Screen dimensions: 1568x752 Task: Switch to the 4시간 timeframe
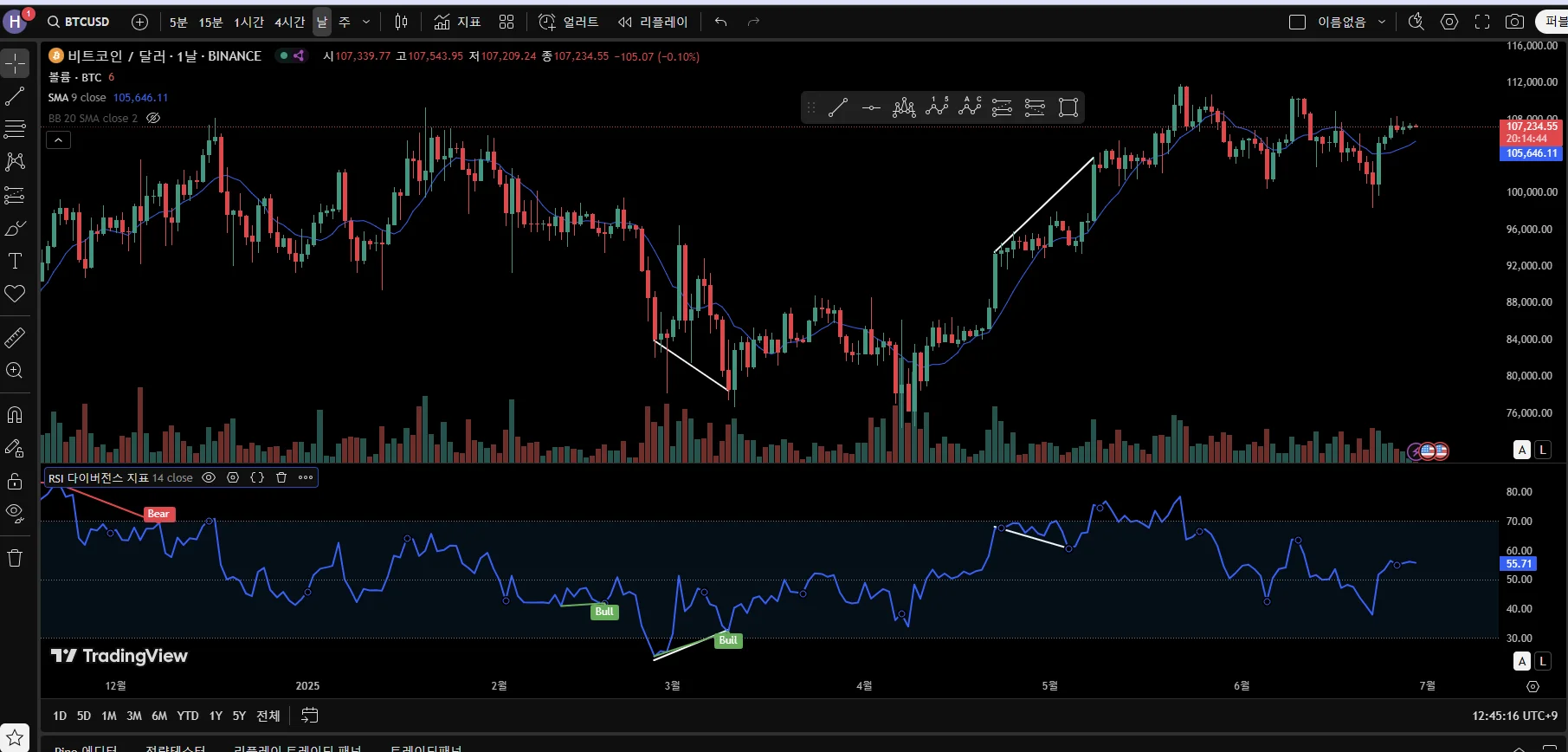(x=290, y=22)
